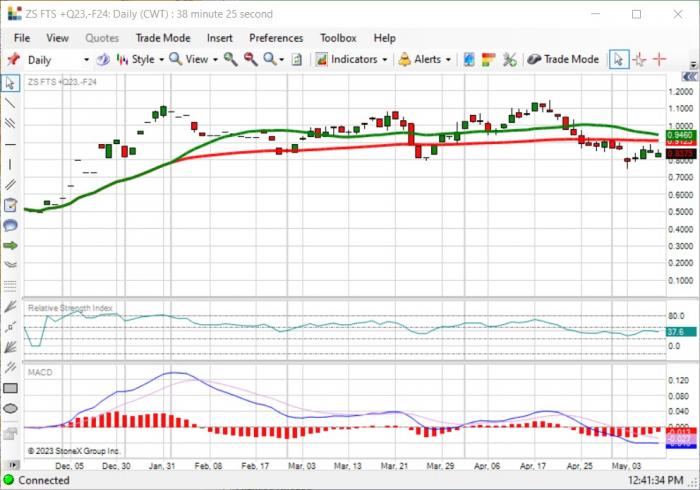Open the Toolbox menu
Image resolution: width=700 pixels, height=490 pixels.
point(338,38)
